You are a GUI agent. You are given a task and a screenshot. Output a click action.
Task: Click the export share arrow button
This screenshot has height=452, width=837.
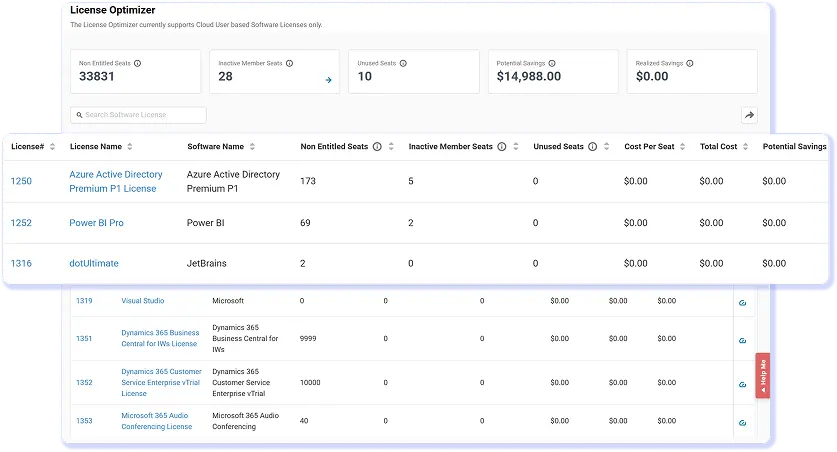749,115
